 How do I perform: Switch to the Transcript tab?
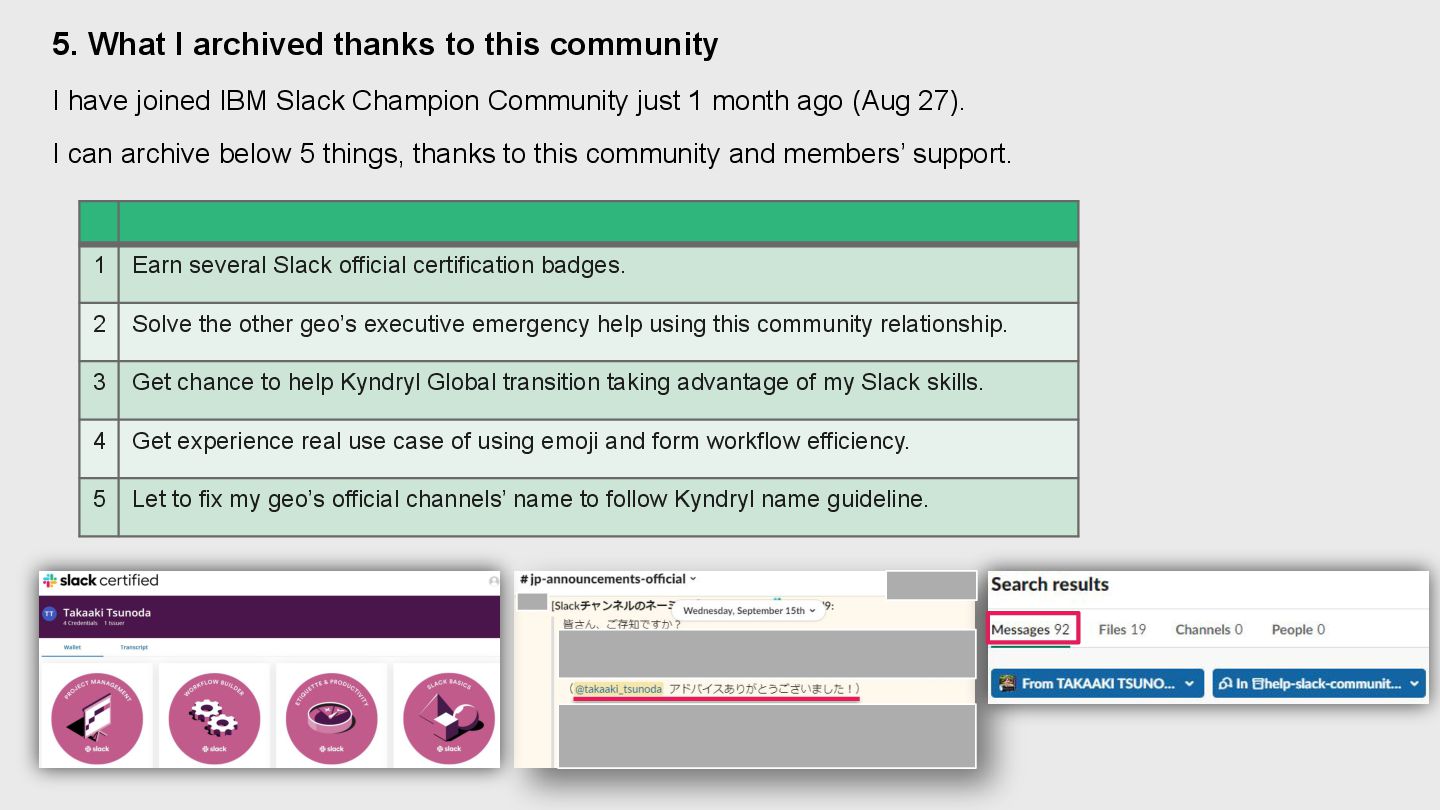[134, 647]
